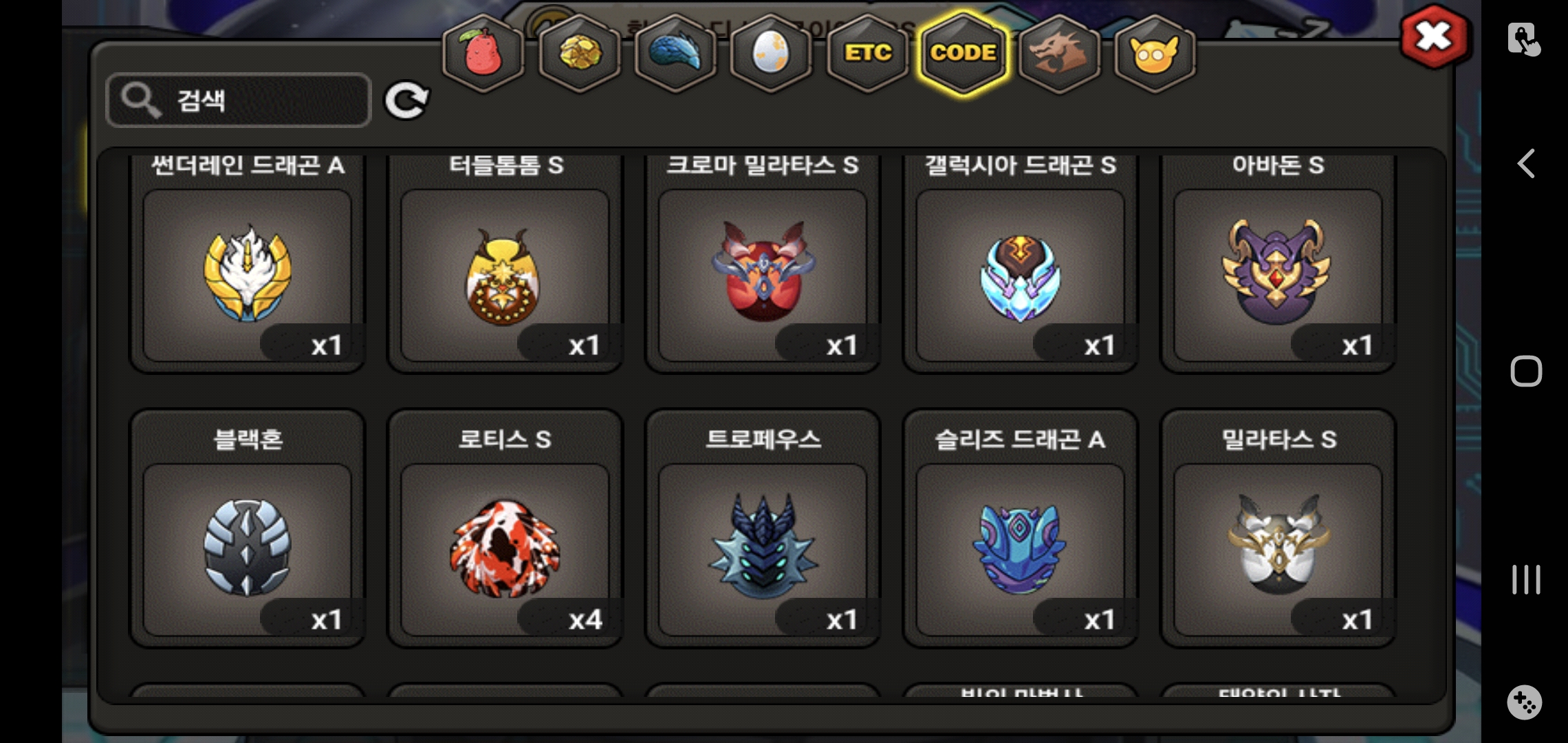Select the CODE tab
Viewport: 1568px width, 743px height.
[963, 53]
